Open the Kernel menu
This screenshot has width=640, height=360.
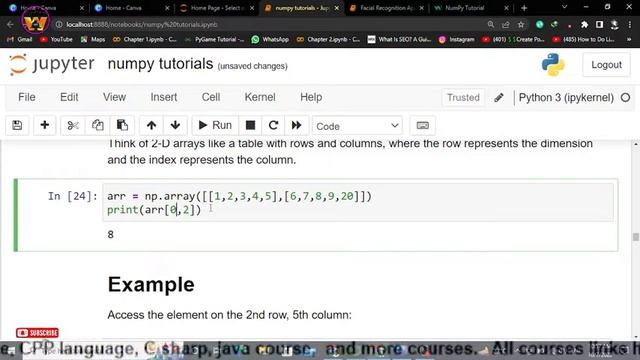pos(260,97)
